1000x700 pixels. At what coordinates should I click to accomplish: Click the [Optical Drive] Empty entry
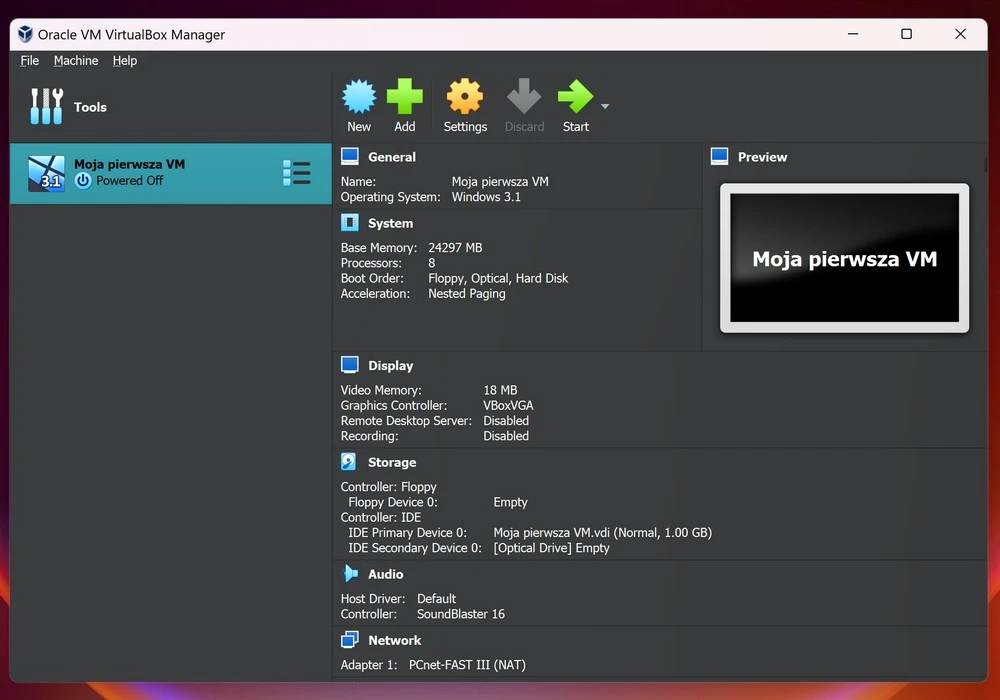tap(552, 548)
